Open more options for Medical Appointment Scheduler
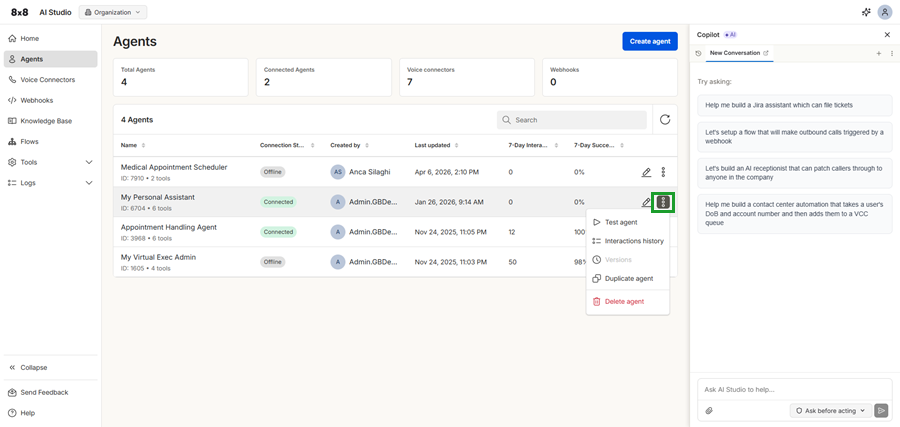Screen dimensions: 900x427 [x=664, y=172]
